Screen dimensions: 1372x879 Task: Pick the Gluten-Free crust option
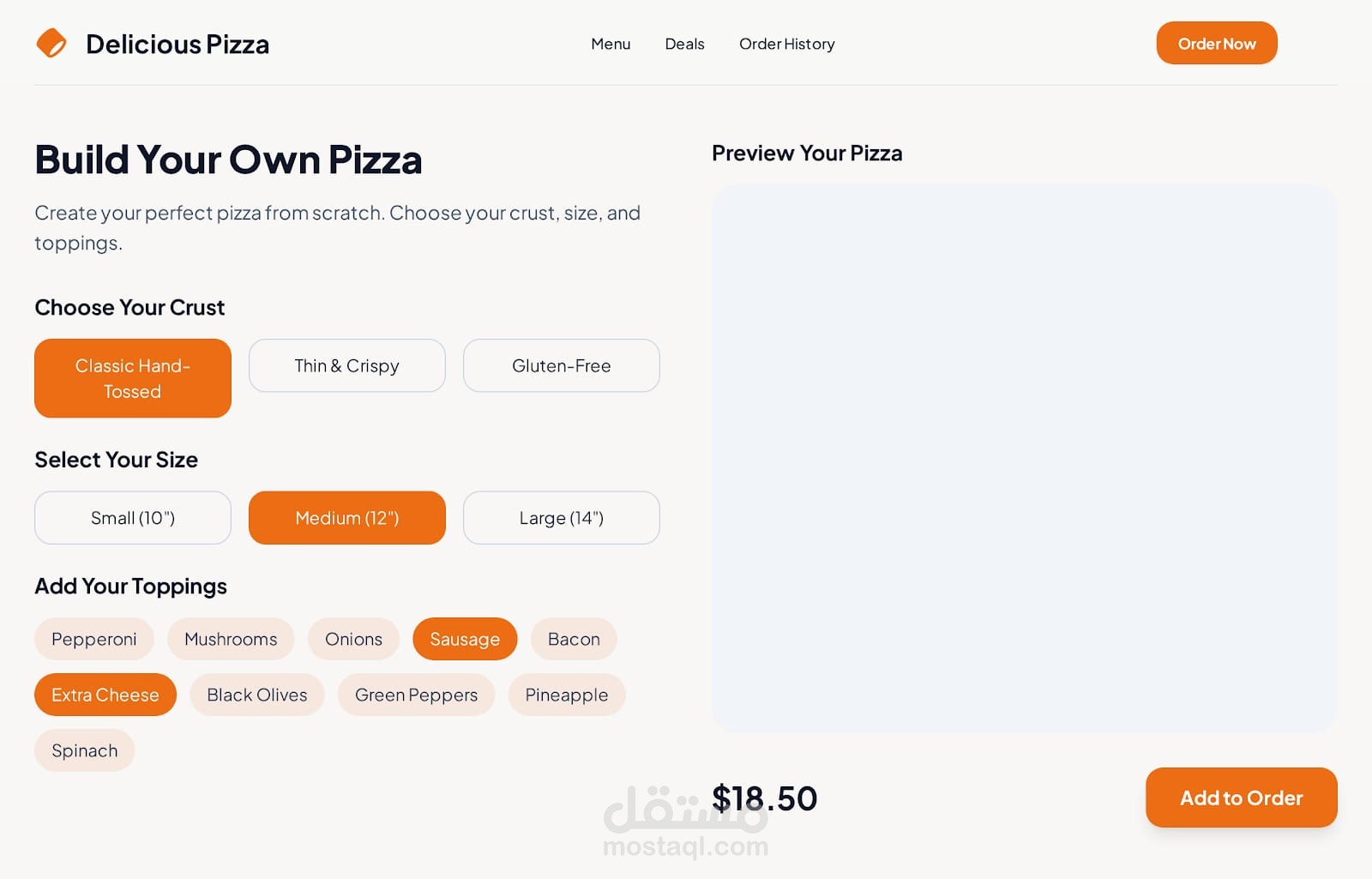(x=562, y=366)
